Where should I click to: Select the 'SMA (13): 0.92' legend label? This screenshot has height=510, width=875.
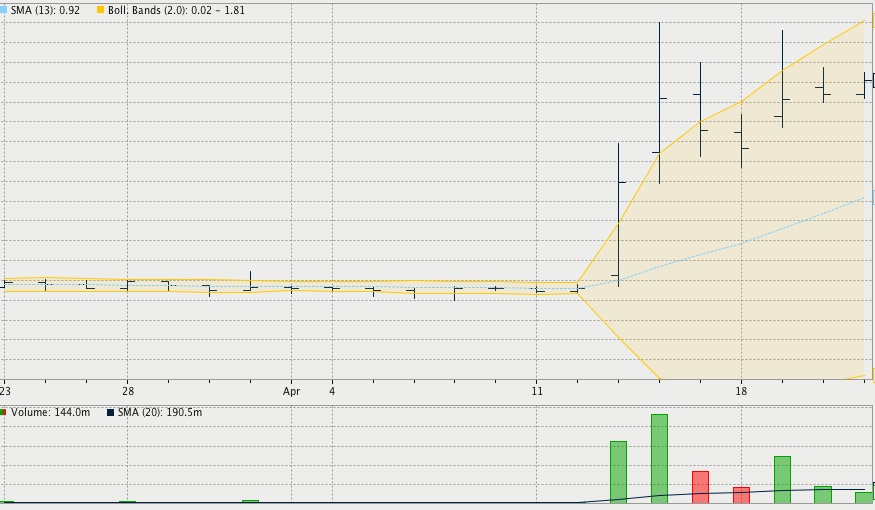[45, 11]
